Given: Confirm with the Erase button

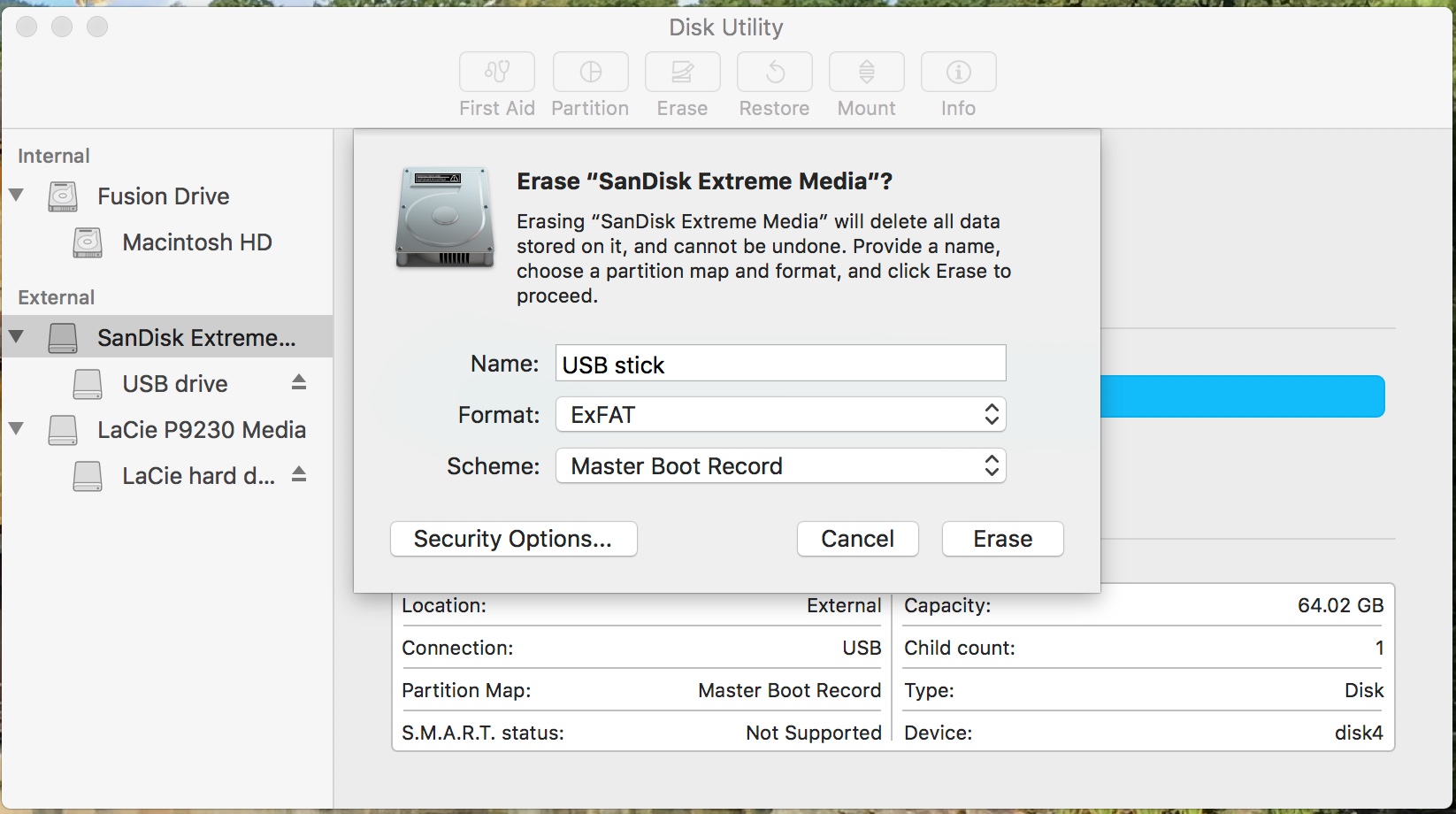Looking at the screenshot, I should click(1002, 539).
